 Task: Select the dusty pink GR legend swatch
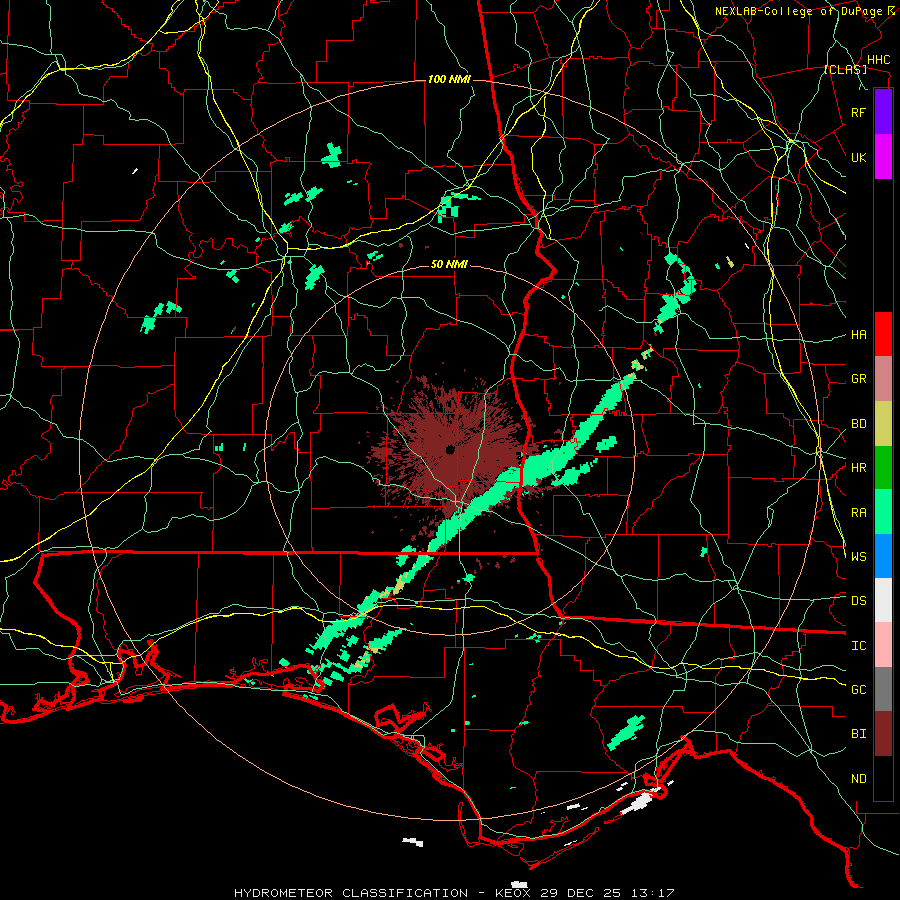tap(883, 379)
